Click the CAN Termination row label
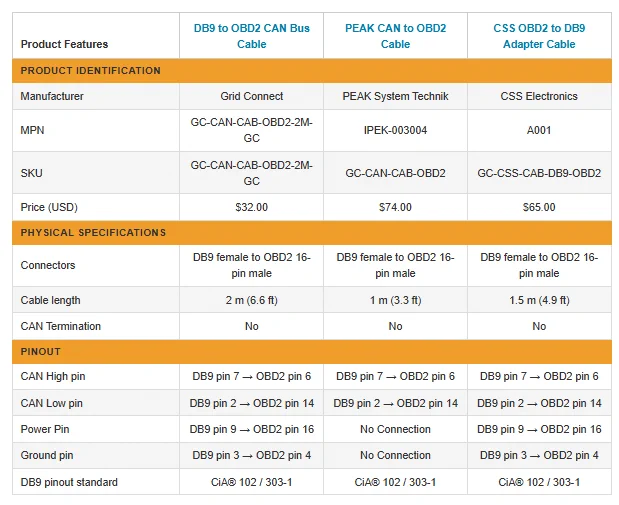 tap(60, 327)
